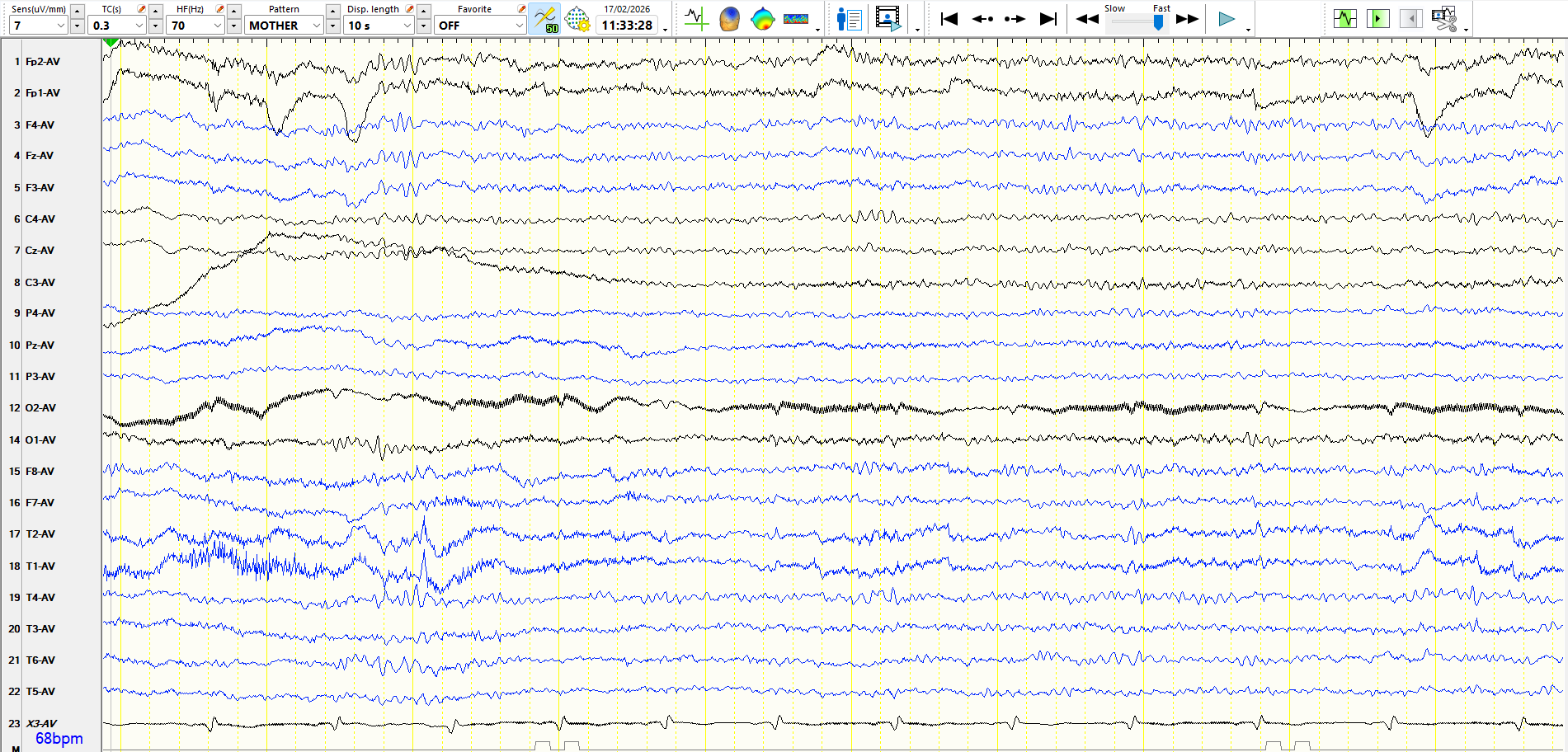Expand the Disp. length dropdown

(x=407, y=26)
